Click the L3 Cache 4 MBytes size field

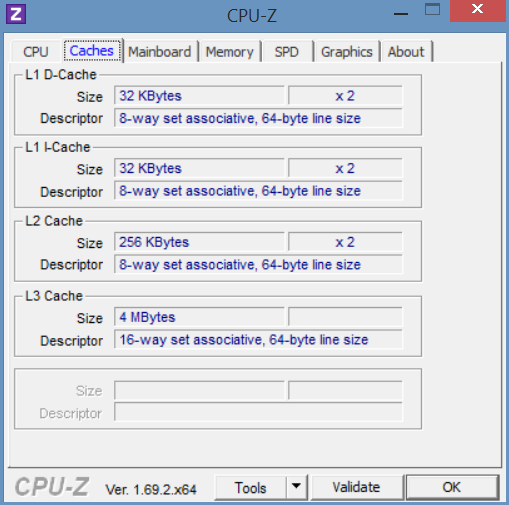199,317
